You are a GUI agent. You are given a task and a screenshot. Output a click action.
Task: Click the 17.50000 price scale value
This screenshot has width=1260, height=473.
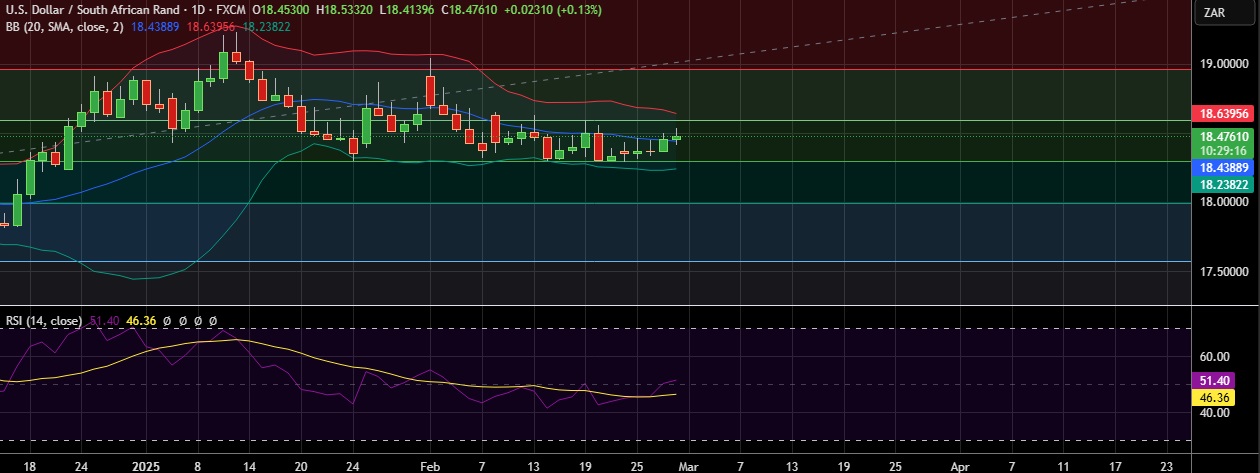[1224, 272]
